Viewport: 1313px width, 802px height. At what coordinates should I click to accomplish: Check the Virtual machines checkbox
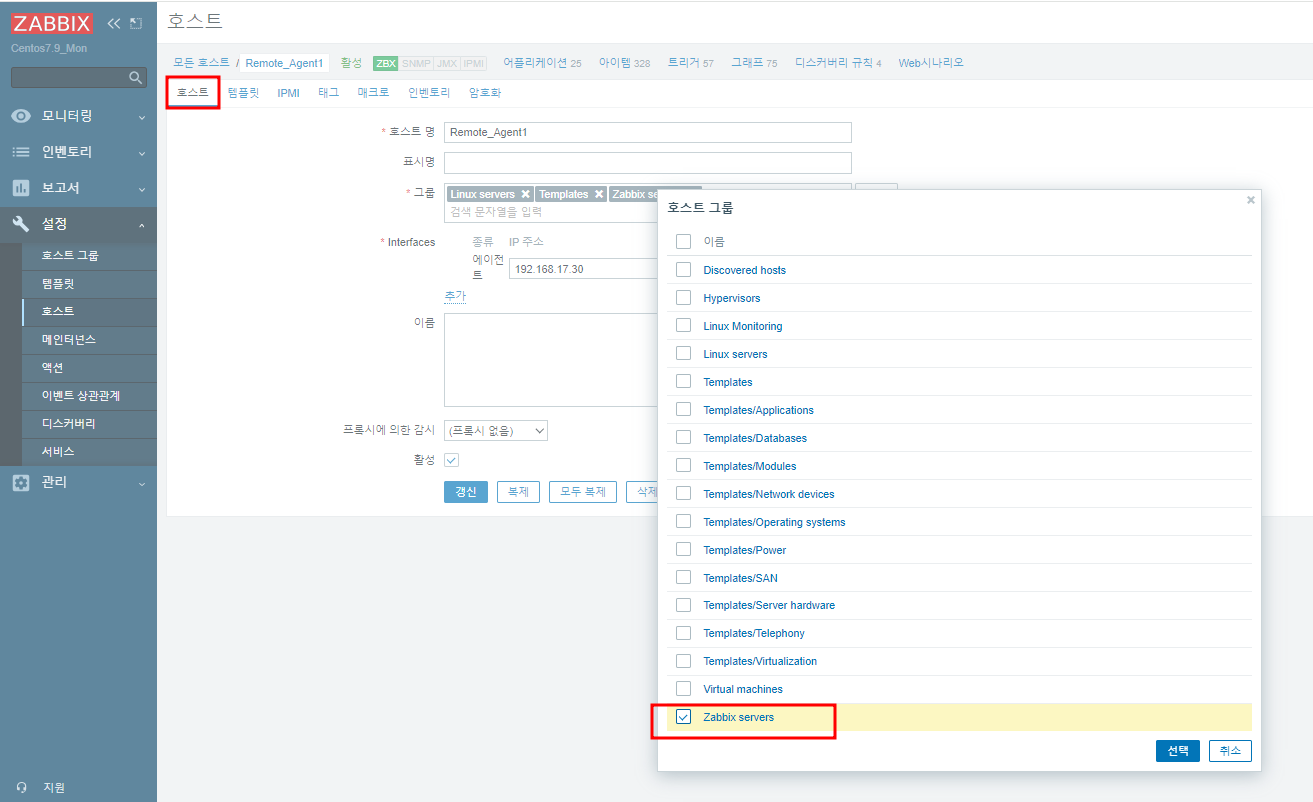(684, 688)
